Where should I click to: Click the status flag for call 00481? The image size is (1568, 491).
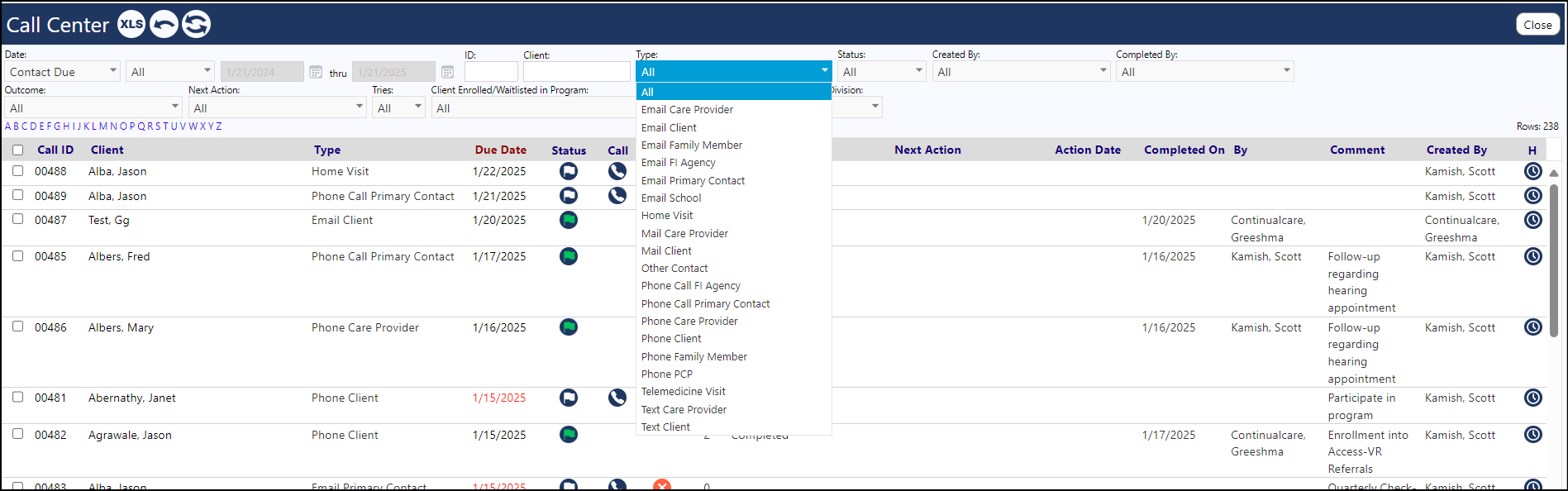[x=569, y=398]
